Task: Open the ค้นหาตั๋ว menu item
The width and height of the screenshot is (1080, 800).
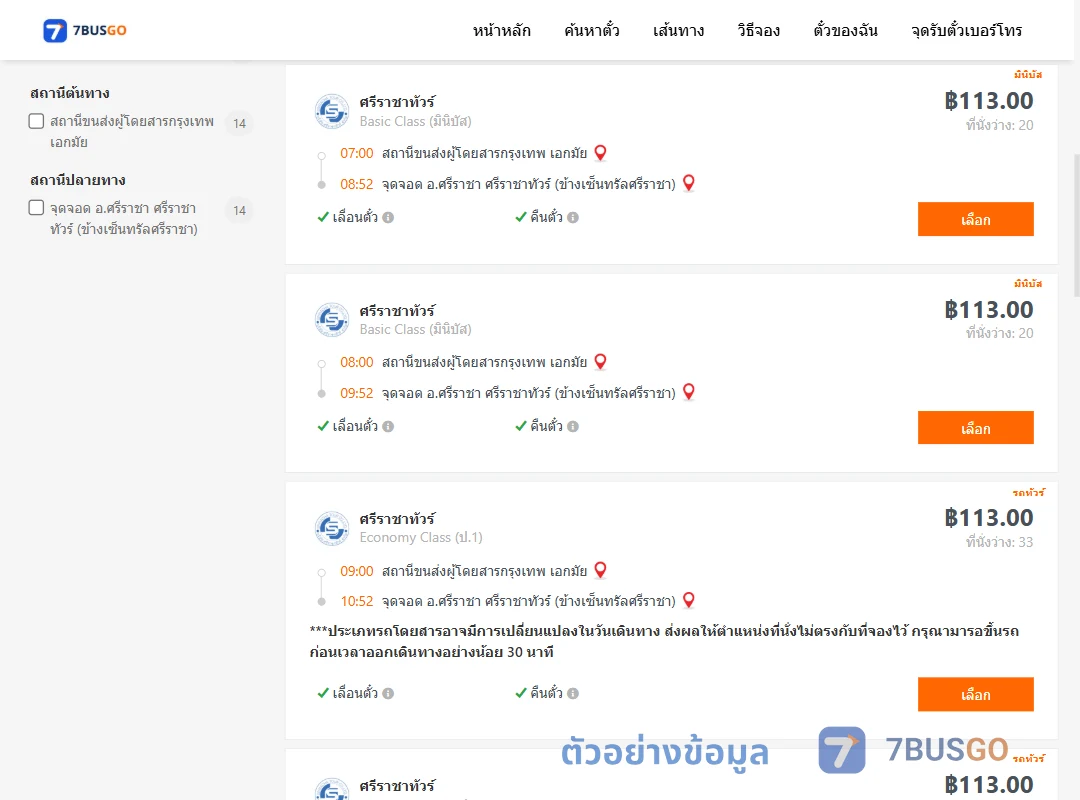Action: click(x=592, y=31)
